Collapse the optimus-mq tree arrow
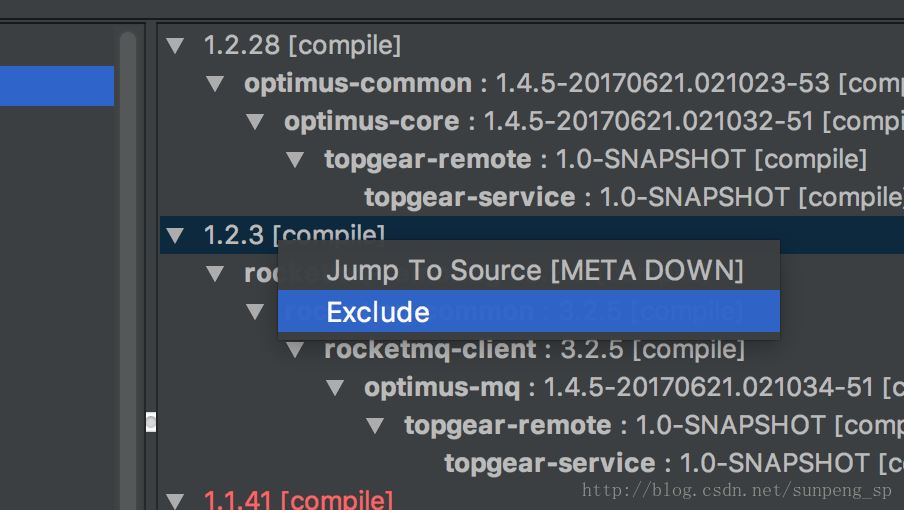 [335, 387]
